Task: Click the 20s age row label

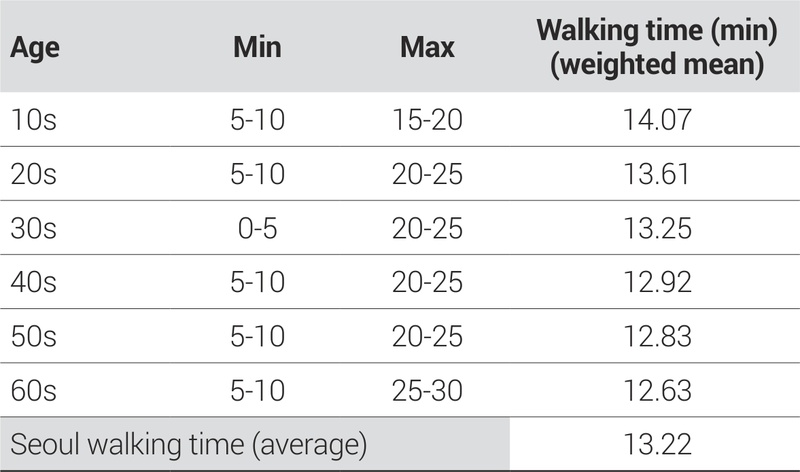Action: (x=34, y=175)
